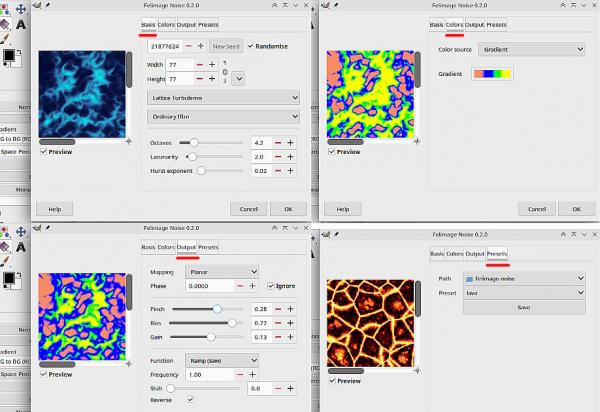This screenshot has height=412, width=600.
Task: Click preview navigation cross icon top-left dialog
Action: tap(129, 141)
